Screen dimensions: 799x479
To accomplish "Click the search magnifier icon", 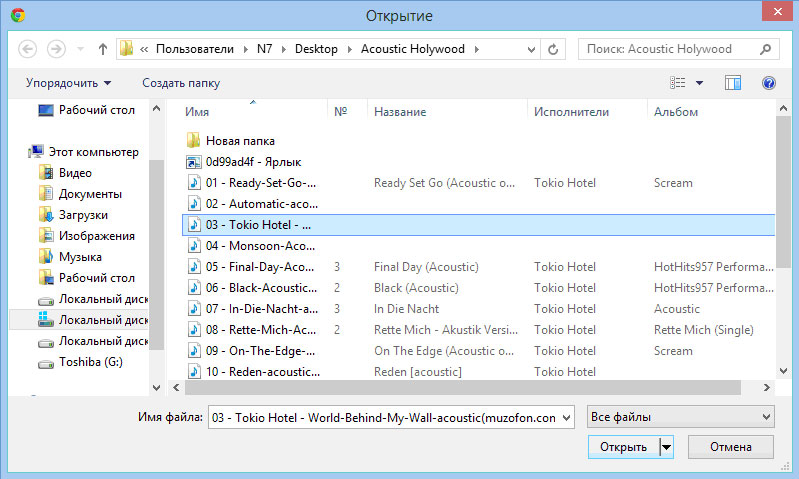I will tap(765, 49).
